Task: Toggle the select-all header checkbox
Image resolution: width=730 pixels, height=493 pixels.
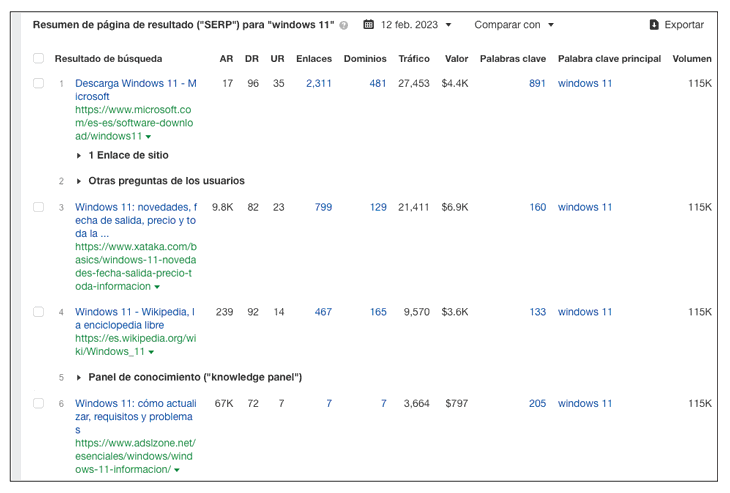Action: pyautogui.click(x=39, y=59)
